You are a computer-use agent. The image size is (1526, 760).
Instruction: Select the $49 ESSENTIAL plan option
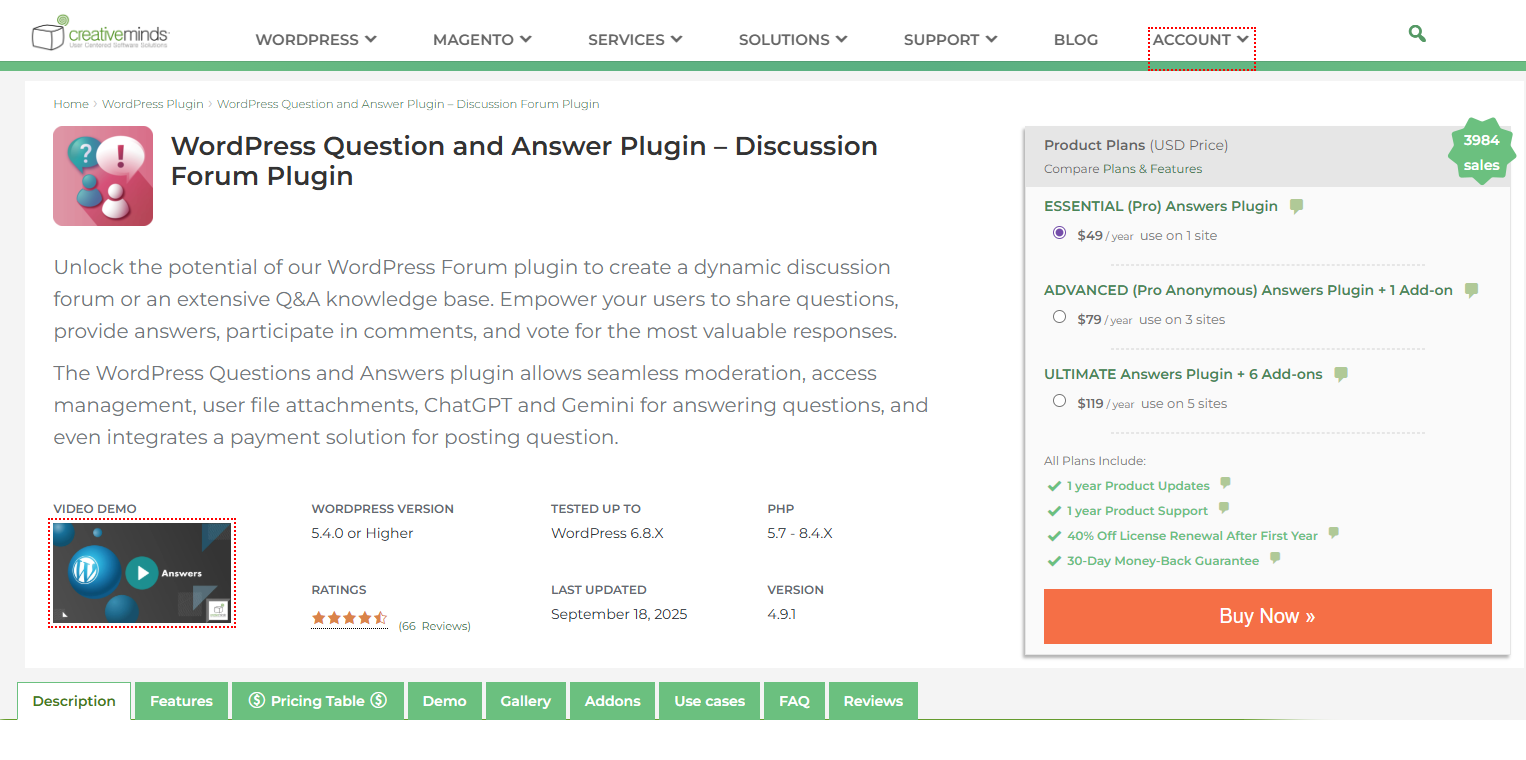(1059, 232)
